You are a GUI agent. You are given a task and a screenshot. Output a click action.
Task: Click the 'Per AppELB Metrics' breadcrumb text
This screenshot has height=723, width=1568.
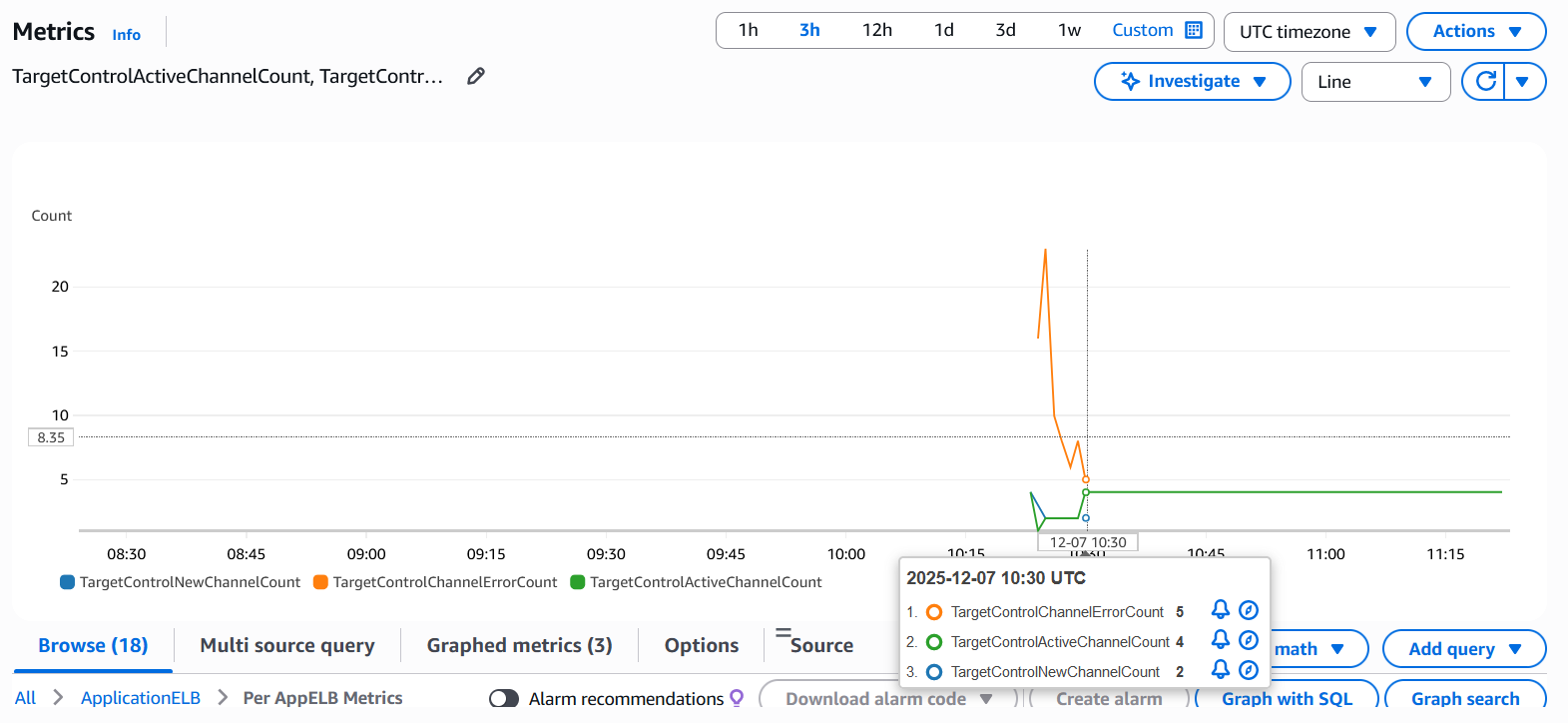coord(323,698)
